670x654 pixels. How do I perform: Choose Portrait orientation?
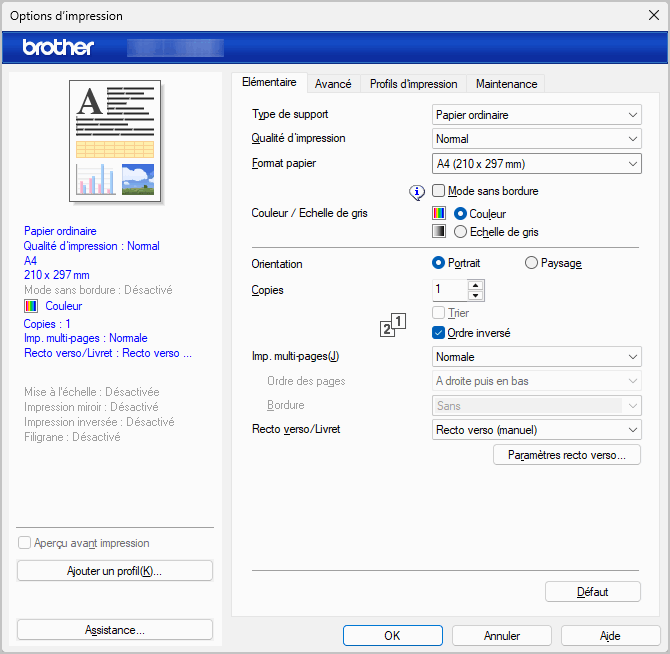(x=438, y=262)
